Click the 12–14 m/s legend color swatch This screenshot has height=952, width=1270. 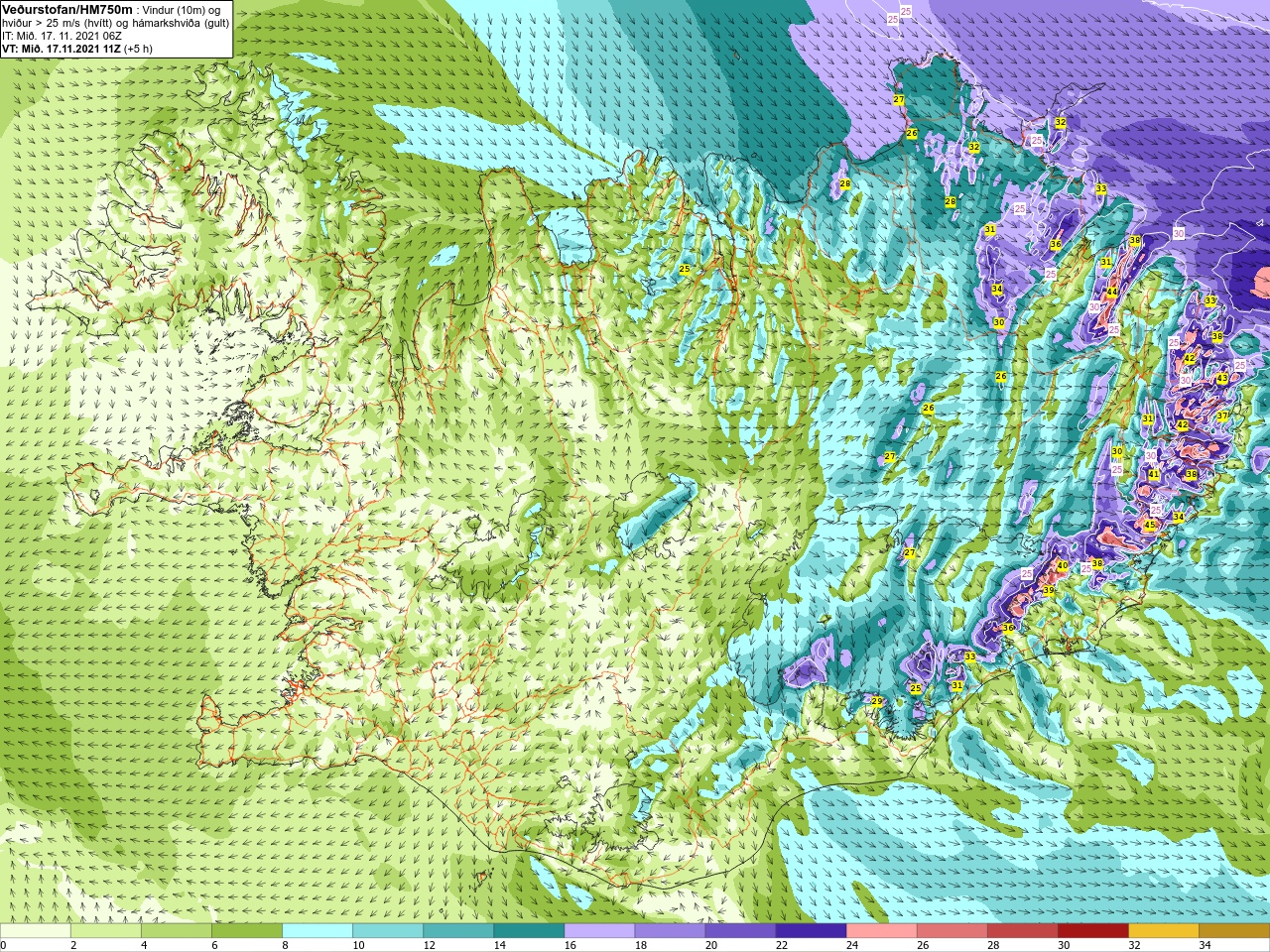pyautogui.click(x=458, y=931)
